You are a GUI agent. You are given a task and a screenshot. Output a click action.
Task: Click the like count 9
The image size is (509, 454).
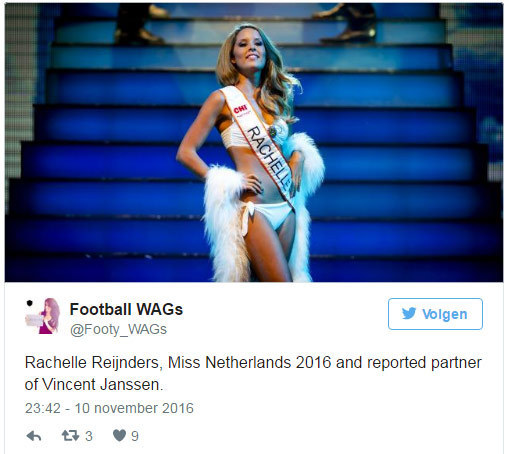[x=135, y=436]
